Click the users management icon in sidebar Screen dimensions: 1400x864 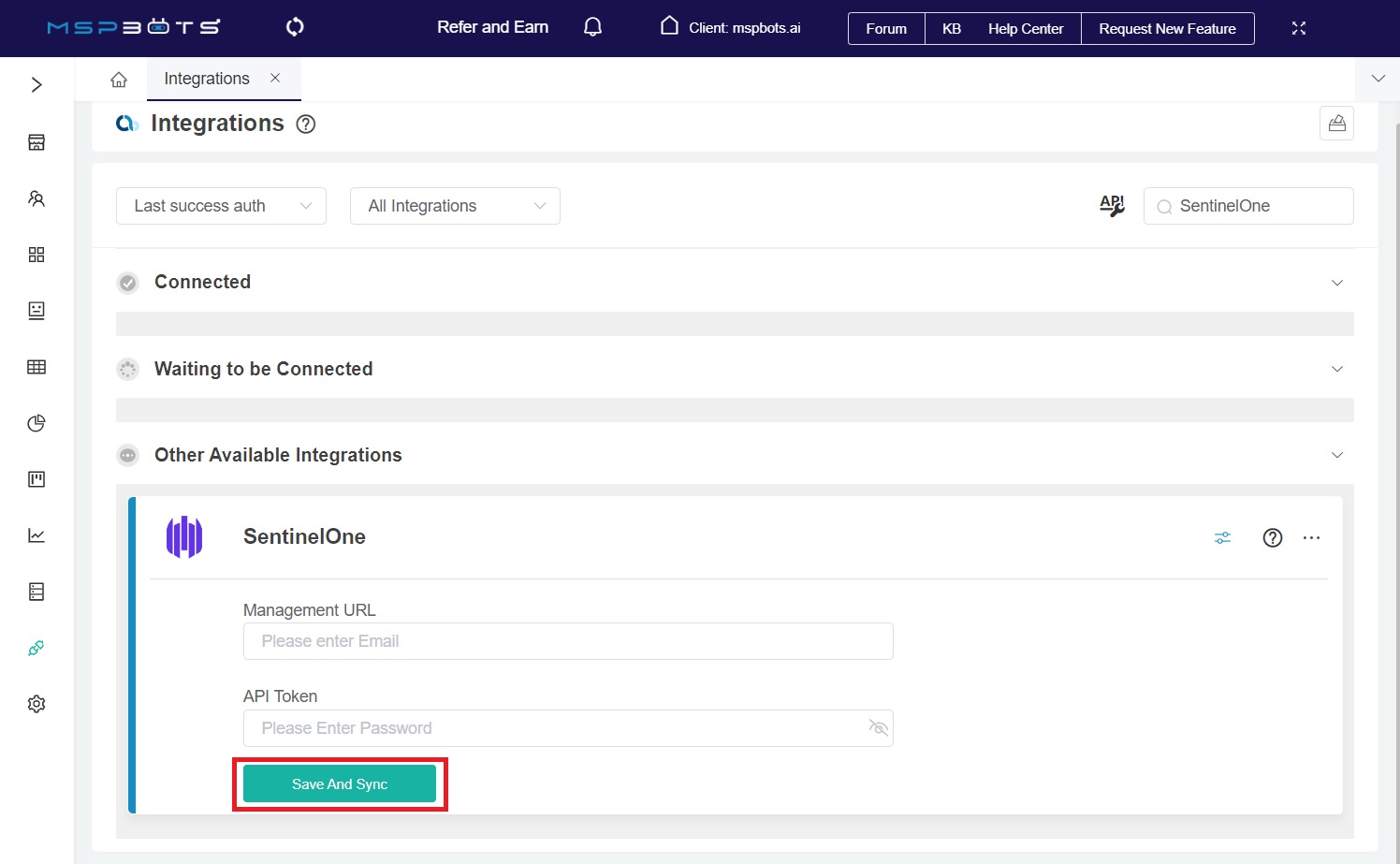(x=36, y=198)
